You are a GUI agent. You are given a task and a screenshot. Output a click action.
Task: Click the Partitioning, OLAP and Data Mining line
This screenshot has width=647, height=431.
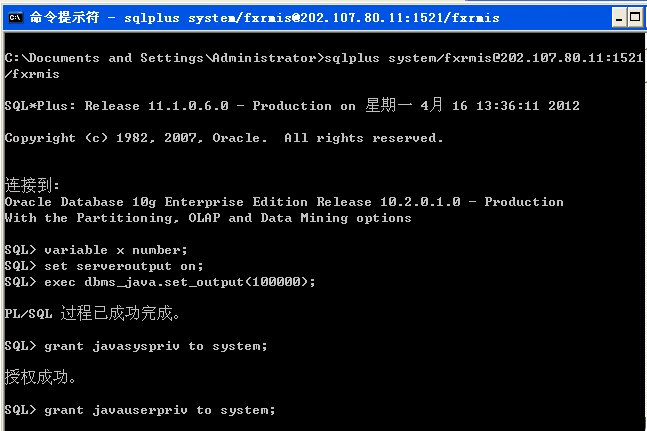(x=208, y=218)
